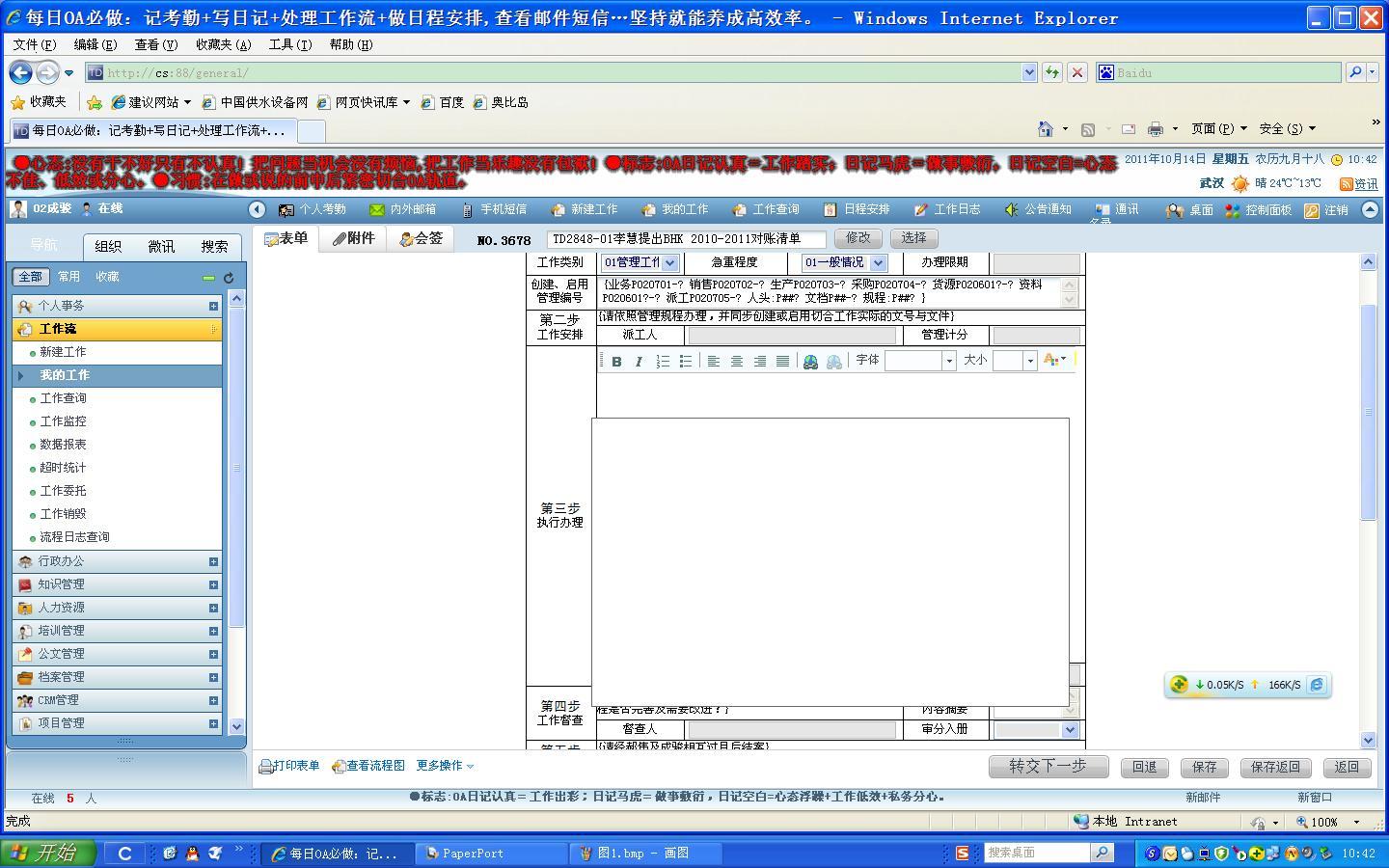Expand 更多操作 options

[x=445, y=766]
